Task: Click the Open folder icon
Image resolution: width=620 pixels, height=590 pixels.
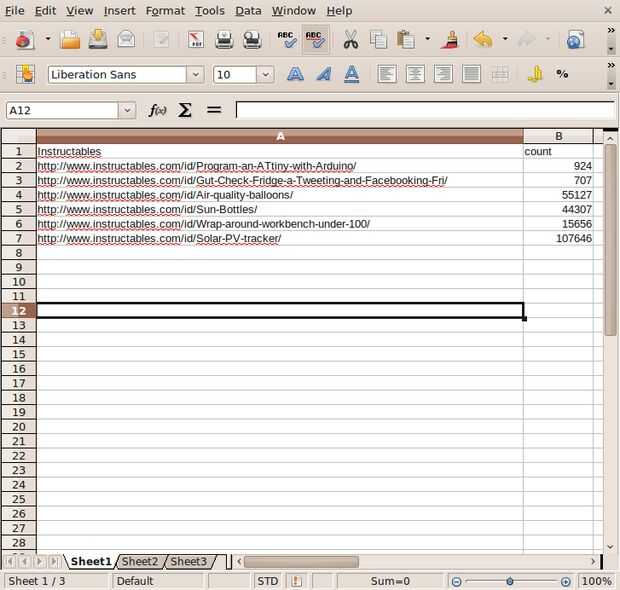Action: pyautogui.click(x=70, y=40)
